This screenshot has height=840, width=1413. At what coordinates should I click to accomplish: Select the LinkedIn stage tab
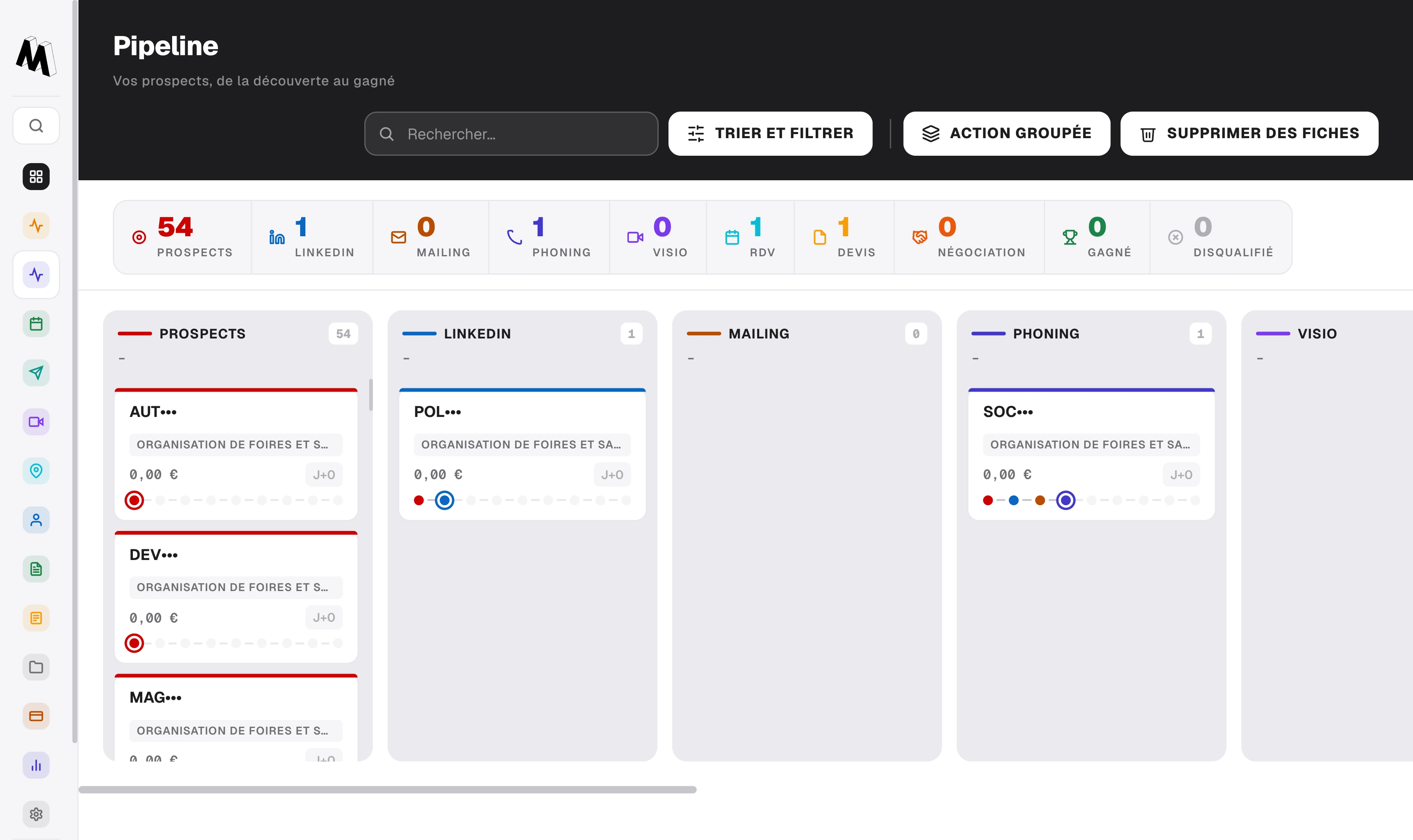pyautogui.click(x=312, y=237)
